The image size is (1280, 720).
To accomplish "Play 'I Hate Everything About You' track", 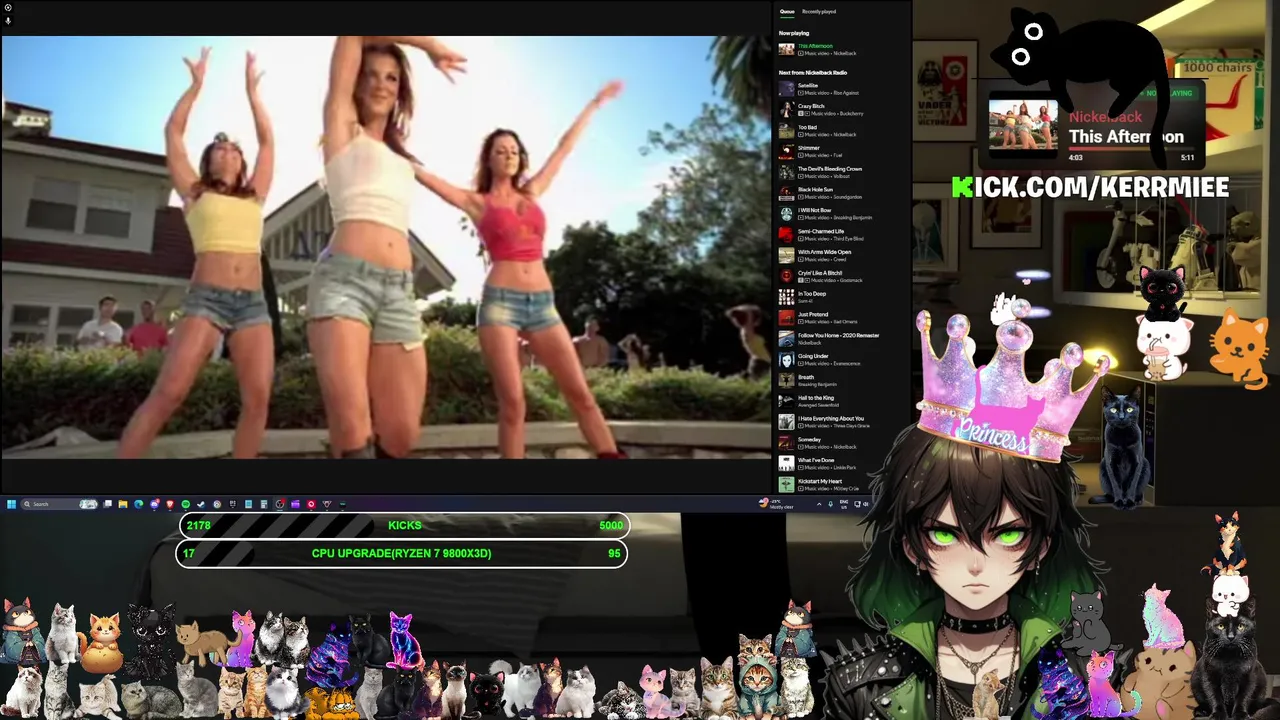I will tap(840, 422).
